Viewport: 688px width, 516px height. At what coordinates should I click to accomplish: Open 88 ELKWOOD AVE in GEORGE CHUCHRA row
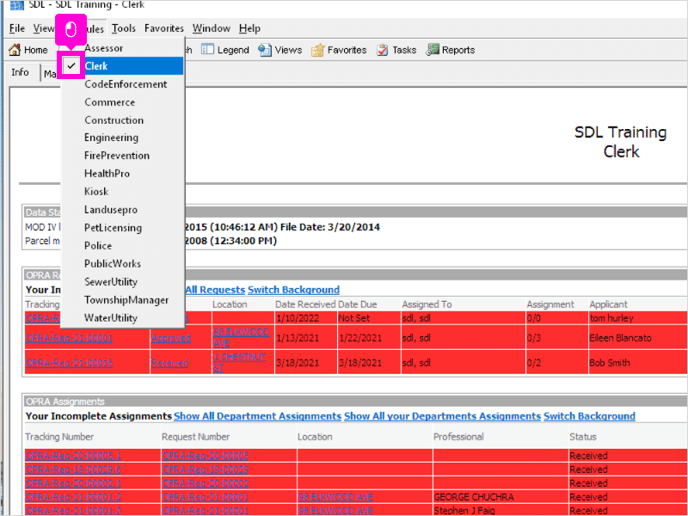[x=336, y=497]
